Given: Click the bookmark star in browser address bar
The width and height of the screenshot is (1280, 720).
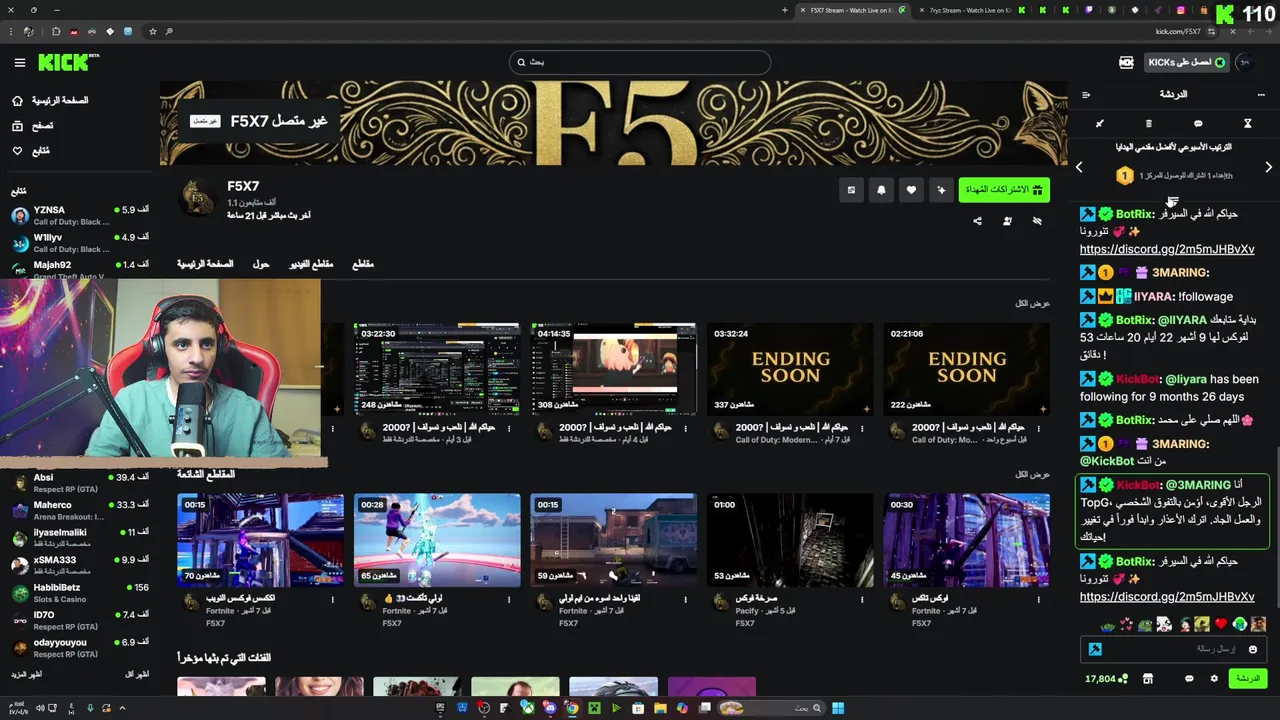Looking at the screenshot, I should 152,31.
